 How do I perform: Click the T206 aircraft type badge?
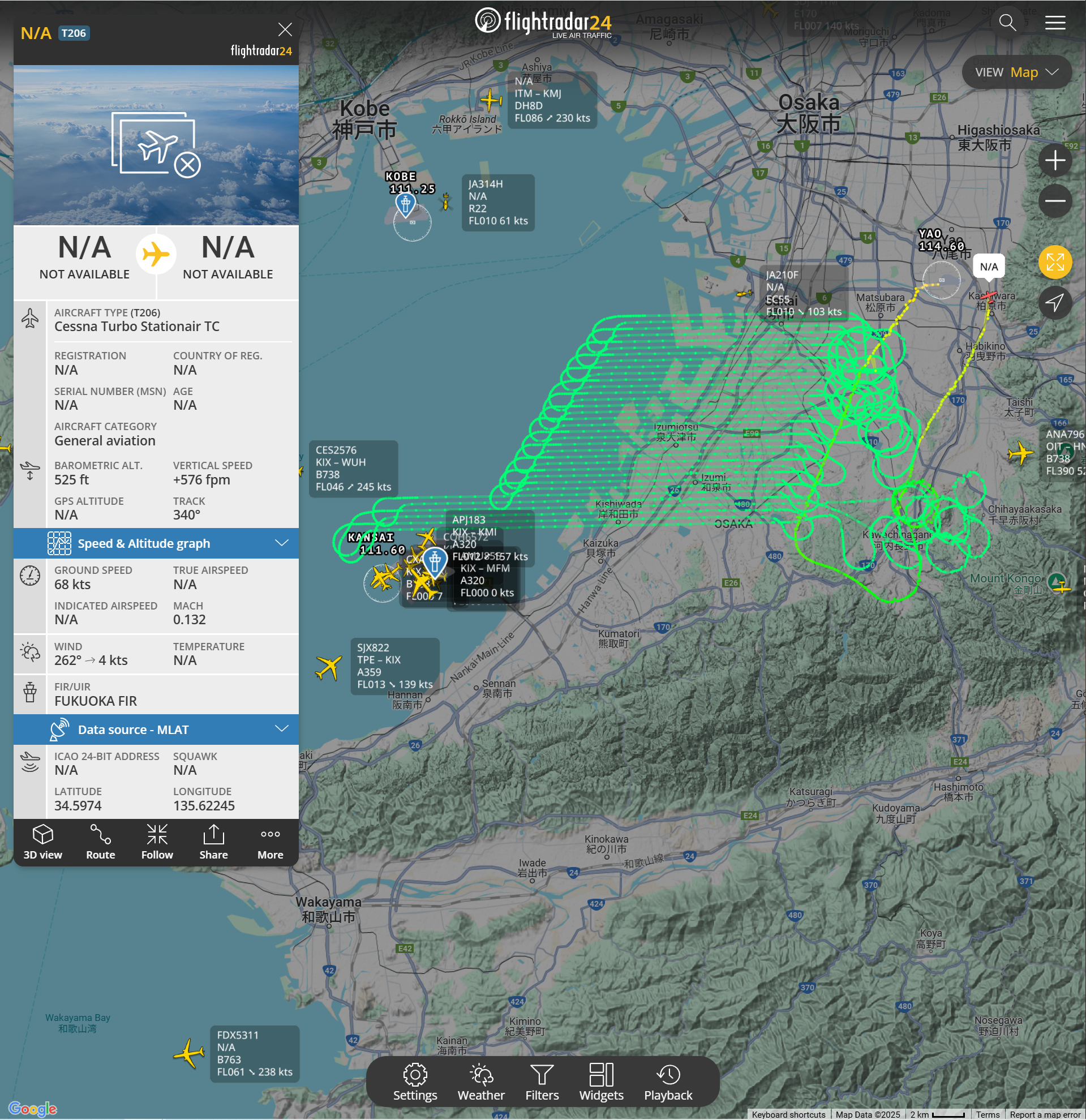(74, 33)
